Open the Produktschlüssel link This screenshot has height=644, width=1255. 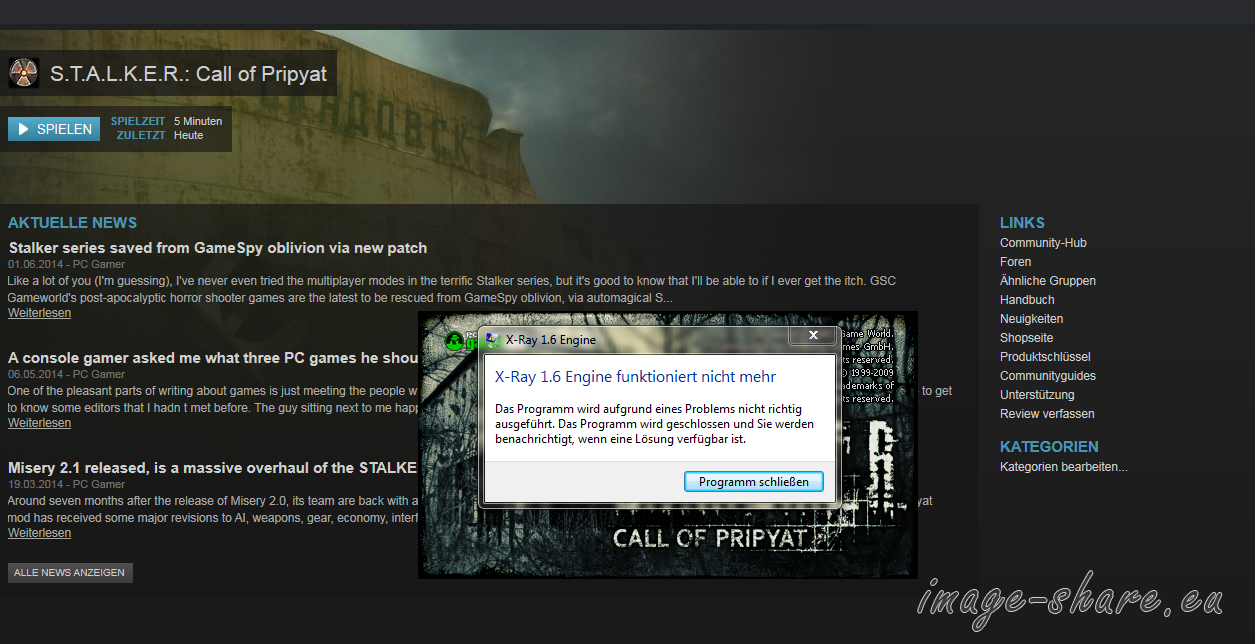1045,357
